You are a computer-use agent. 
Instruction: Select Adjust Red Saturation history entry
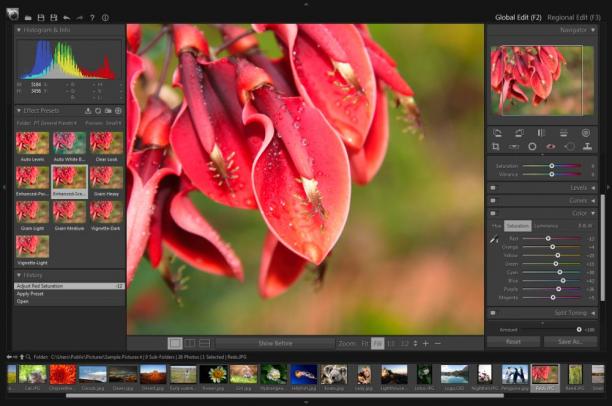[x=69, y=286]
